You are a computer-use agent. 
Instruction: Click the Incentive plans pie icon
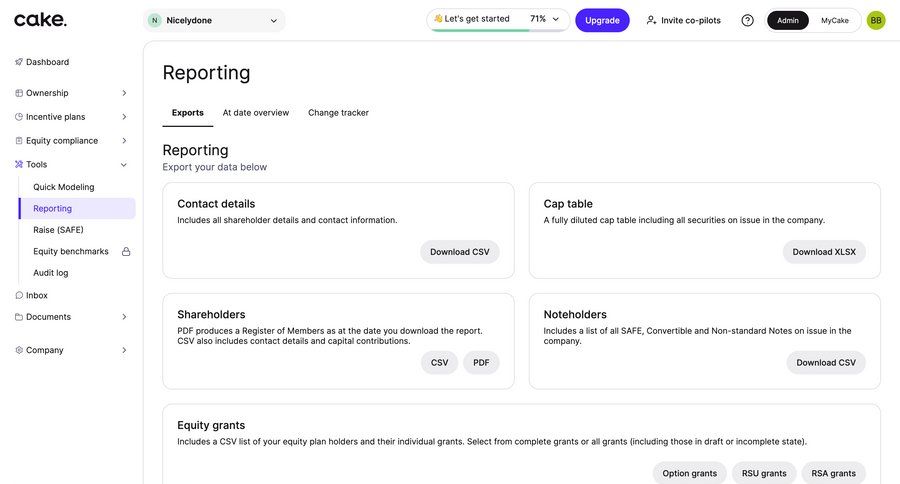tap(19, 117)
